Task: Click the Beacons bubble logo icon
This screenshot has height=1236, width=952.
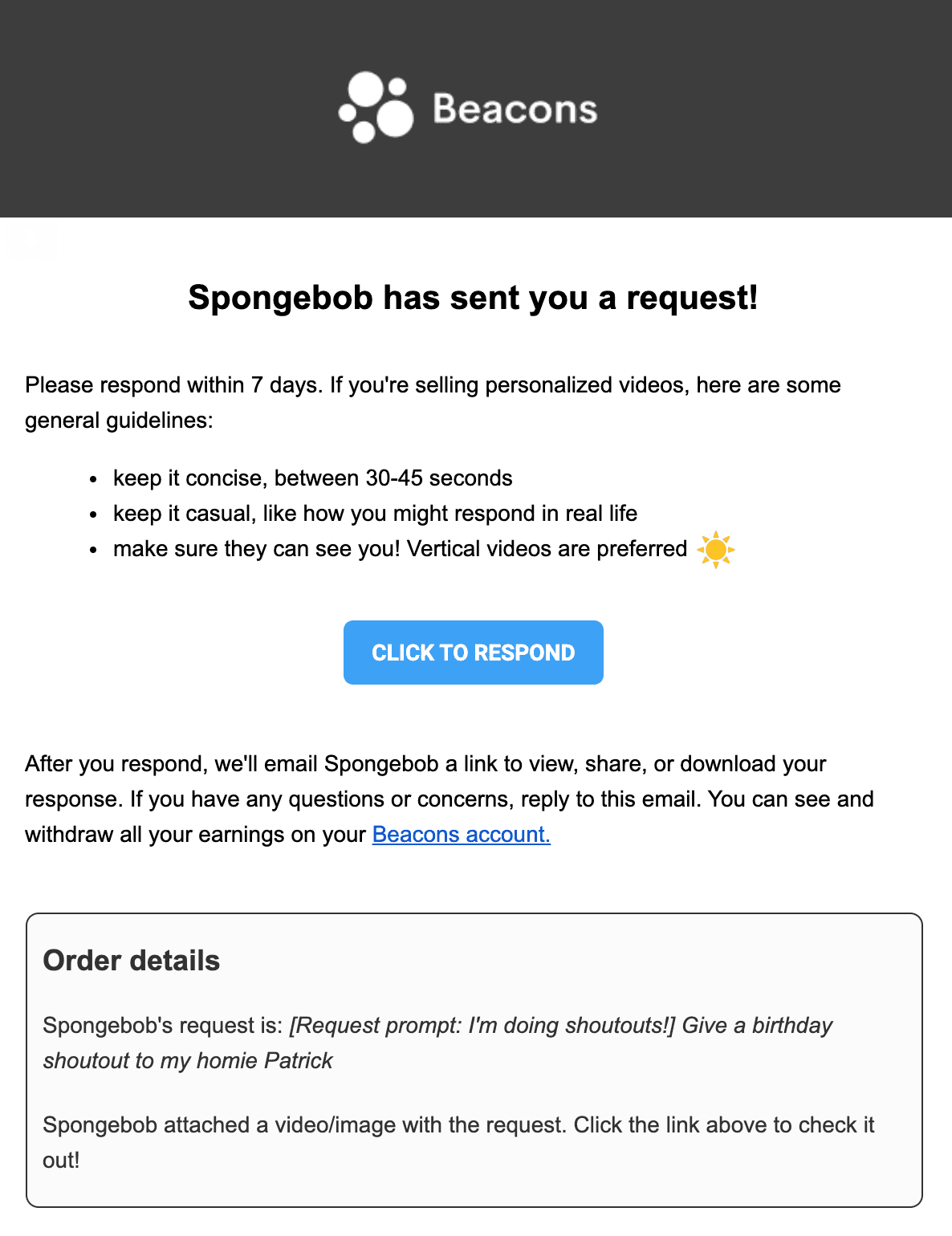Action: coord(376,108)
